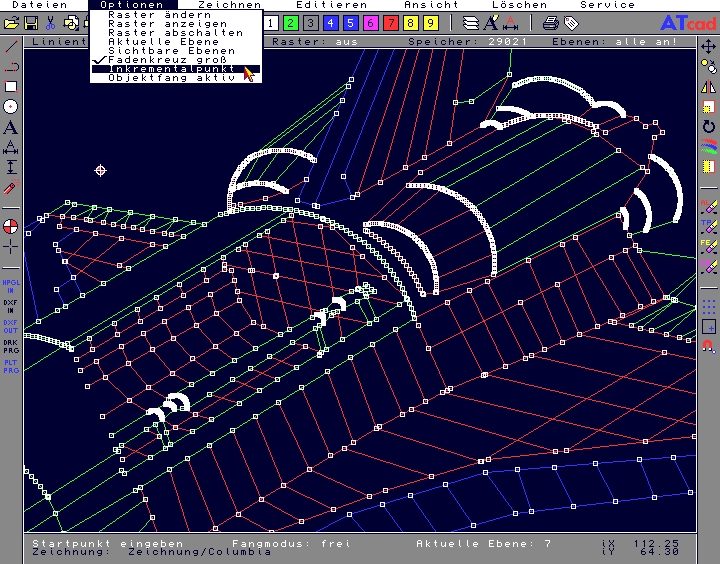Click the printer icon in toolbar
This screenshot has height=564, width=720.
[x=550, y=22]
